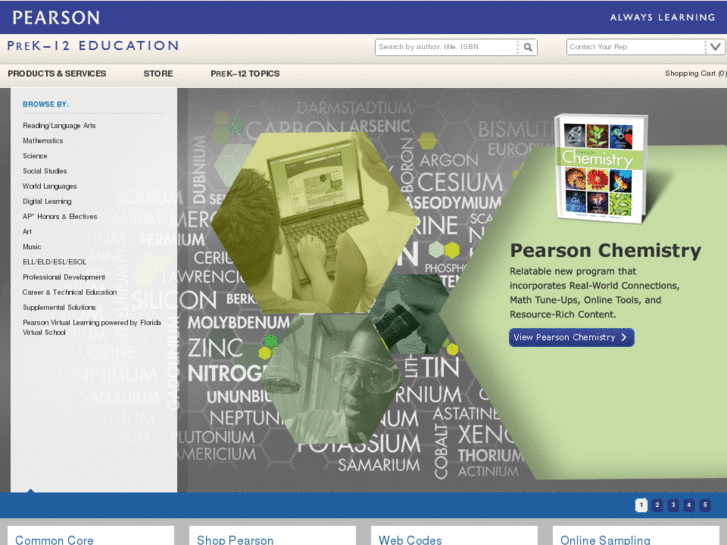Browse Digital Learning category
The width and height of the screenshot is (727, 545).
tap(47, 201)
